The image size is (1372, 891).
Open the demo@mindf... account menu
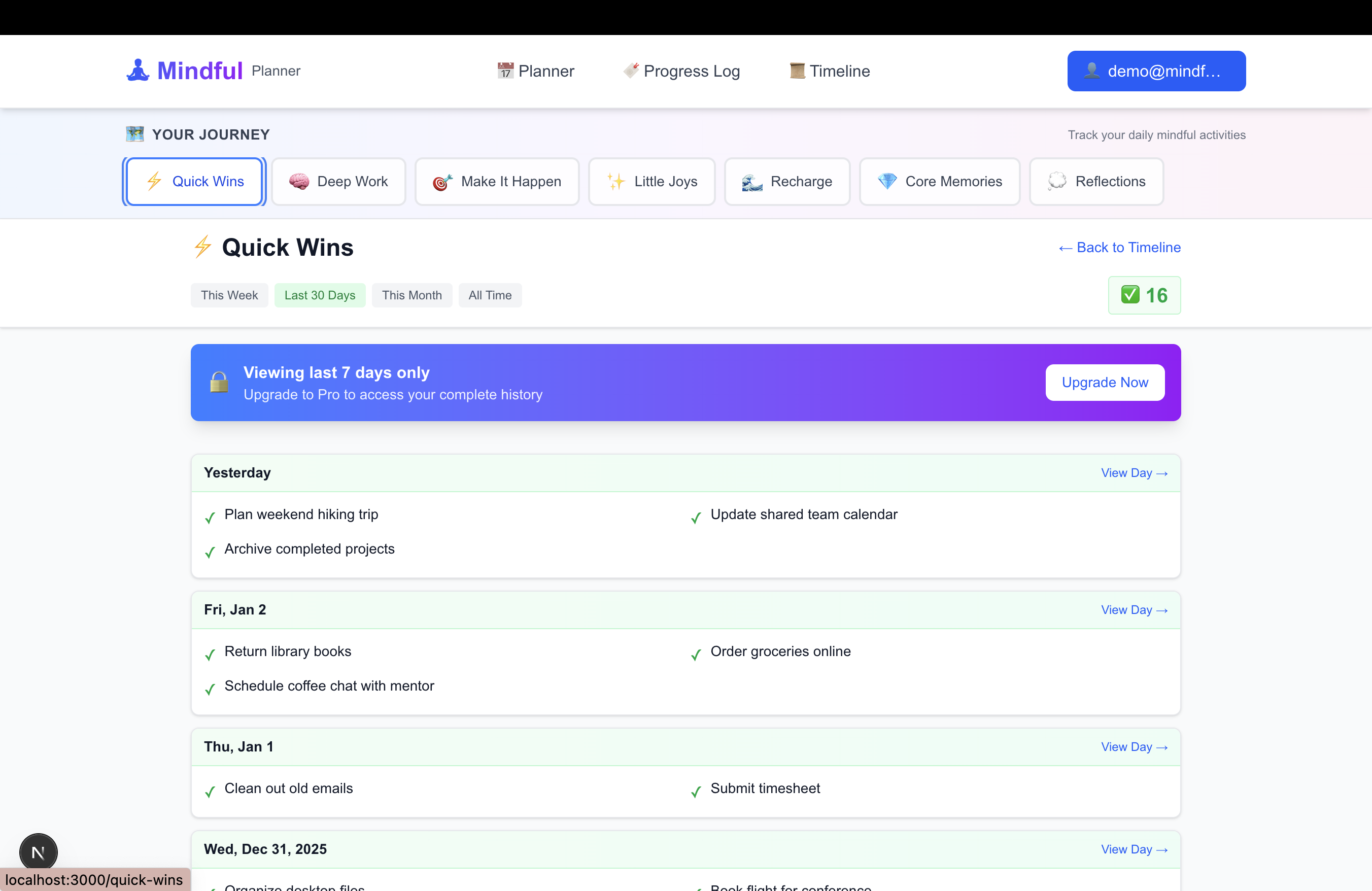(1156, 71)
